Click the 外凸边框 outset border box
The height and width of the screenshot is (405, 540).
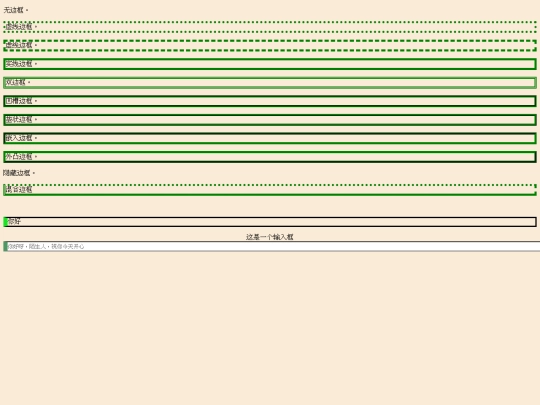tap(270, 157)
